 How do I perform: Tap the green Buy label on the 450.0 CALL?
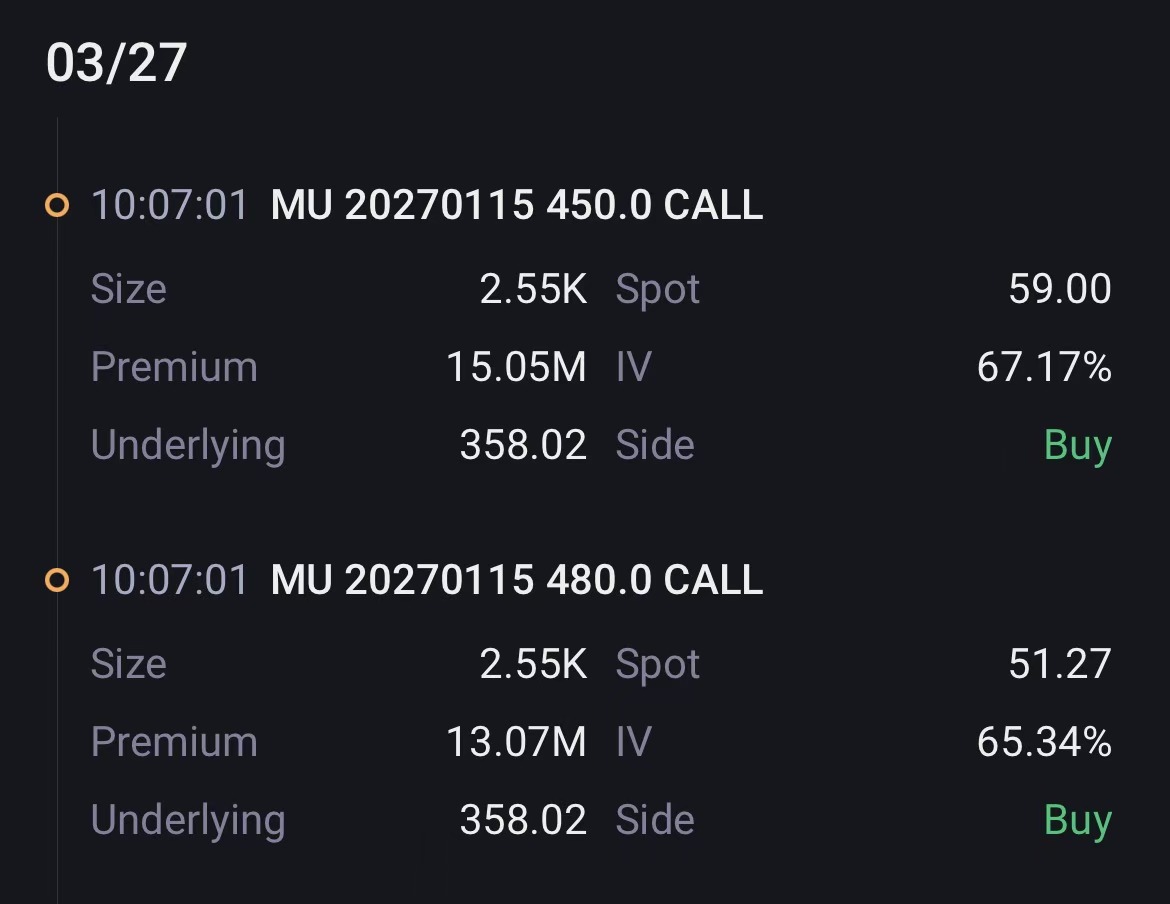click(1077, 445)
